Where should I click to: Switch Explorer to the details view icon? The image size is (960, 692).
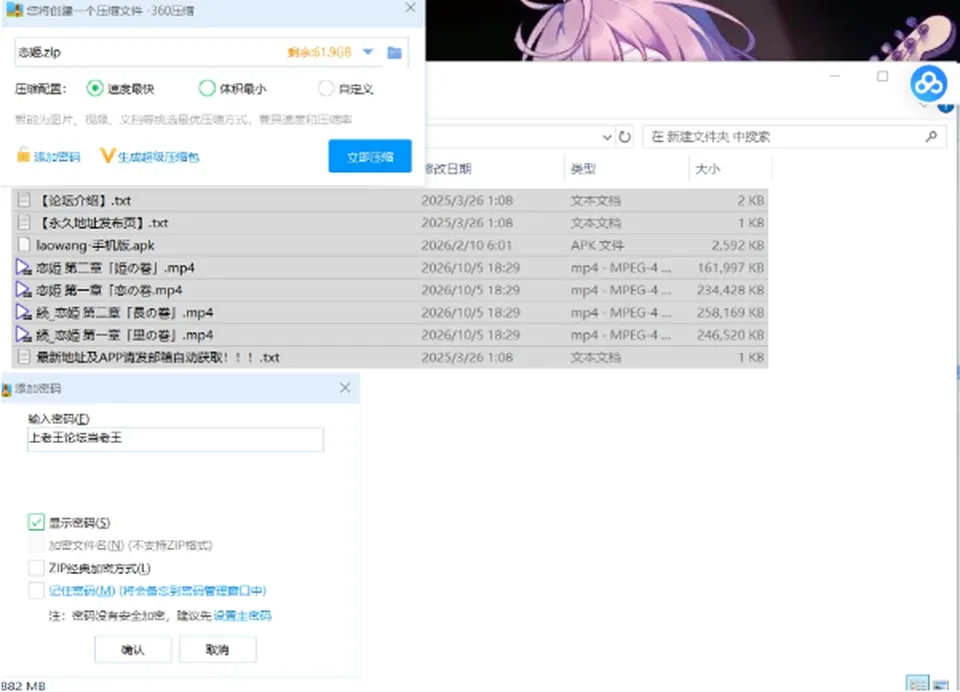click(x=917, y=683)
